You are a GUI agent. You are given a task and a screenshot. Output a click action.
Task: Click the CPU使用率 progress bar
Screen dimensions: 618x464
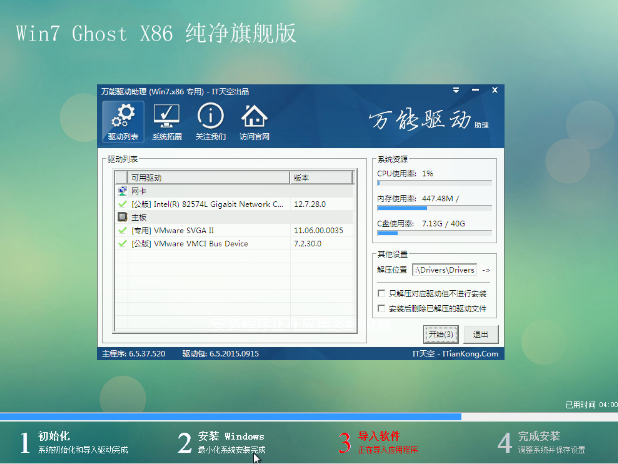[434, 183]
